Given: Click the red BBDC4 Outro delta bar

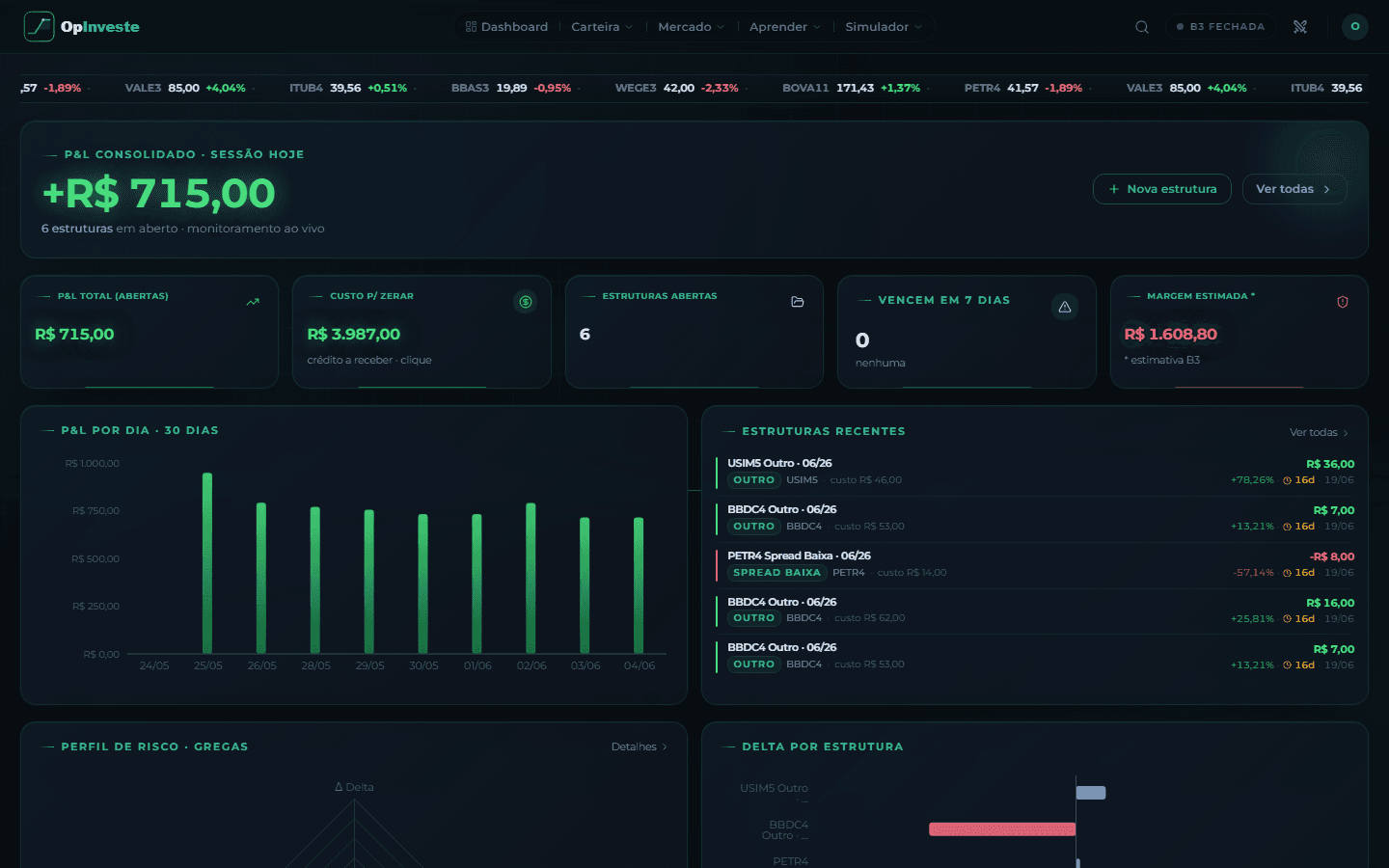Looking at the screenshot, I should click(1002, 829).
